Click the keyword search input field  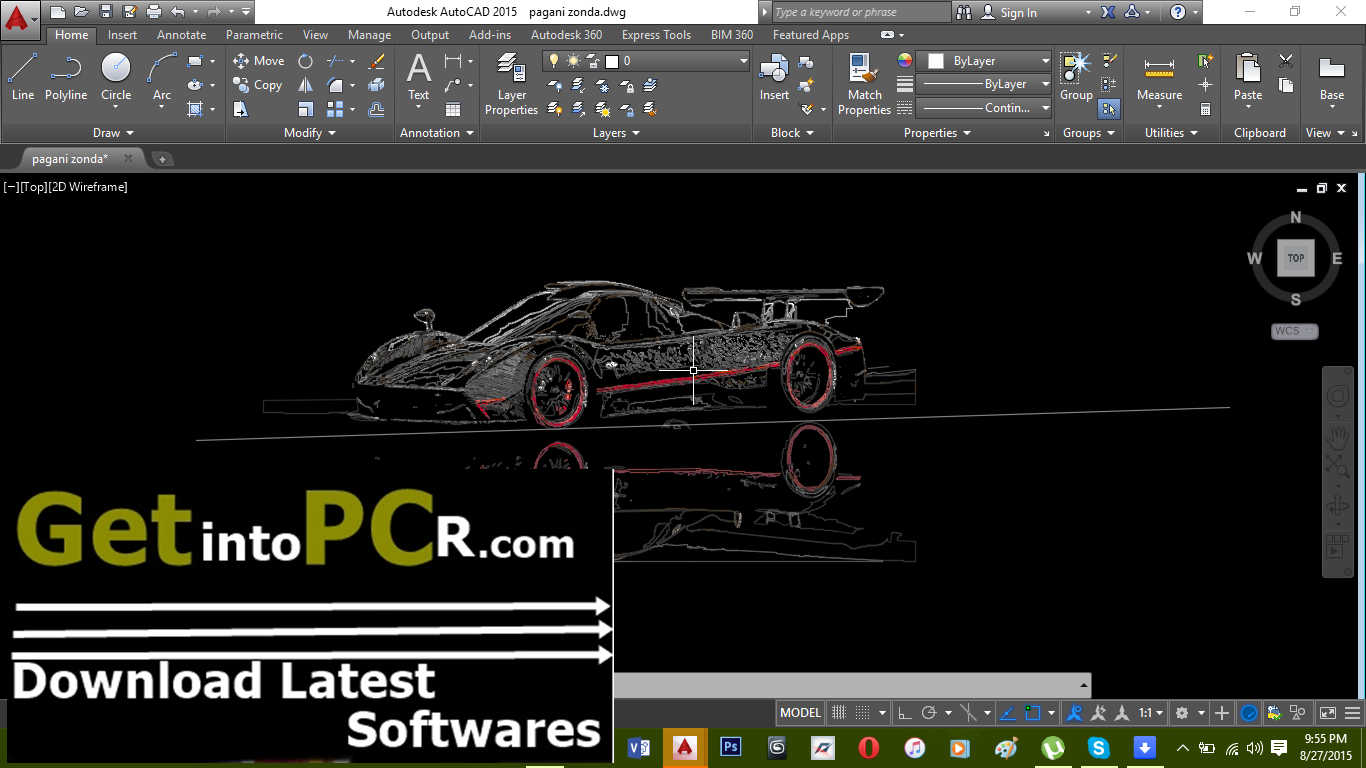click(x=861, y=12)
